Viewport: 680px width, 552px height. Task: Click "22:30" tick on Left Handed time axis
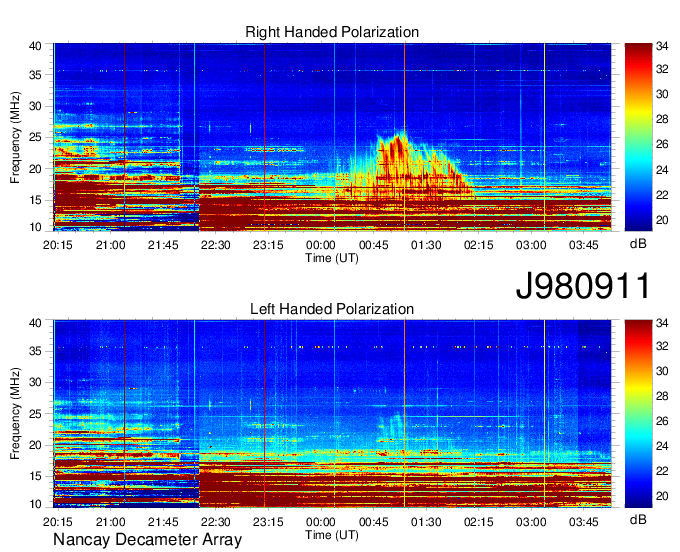(216, 522)
